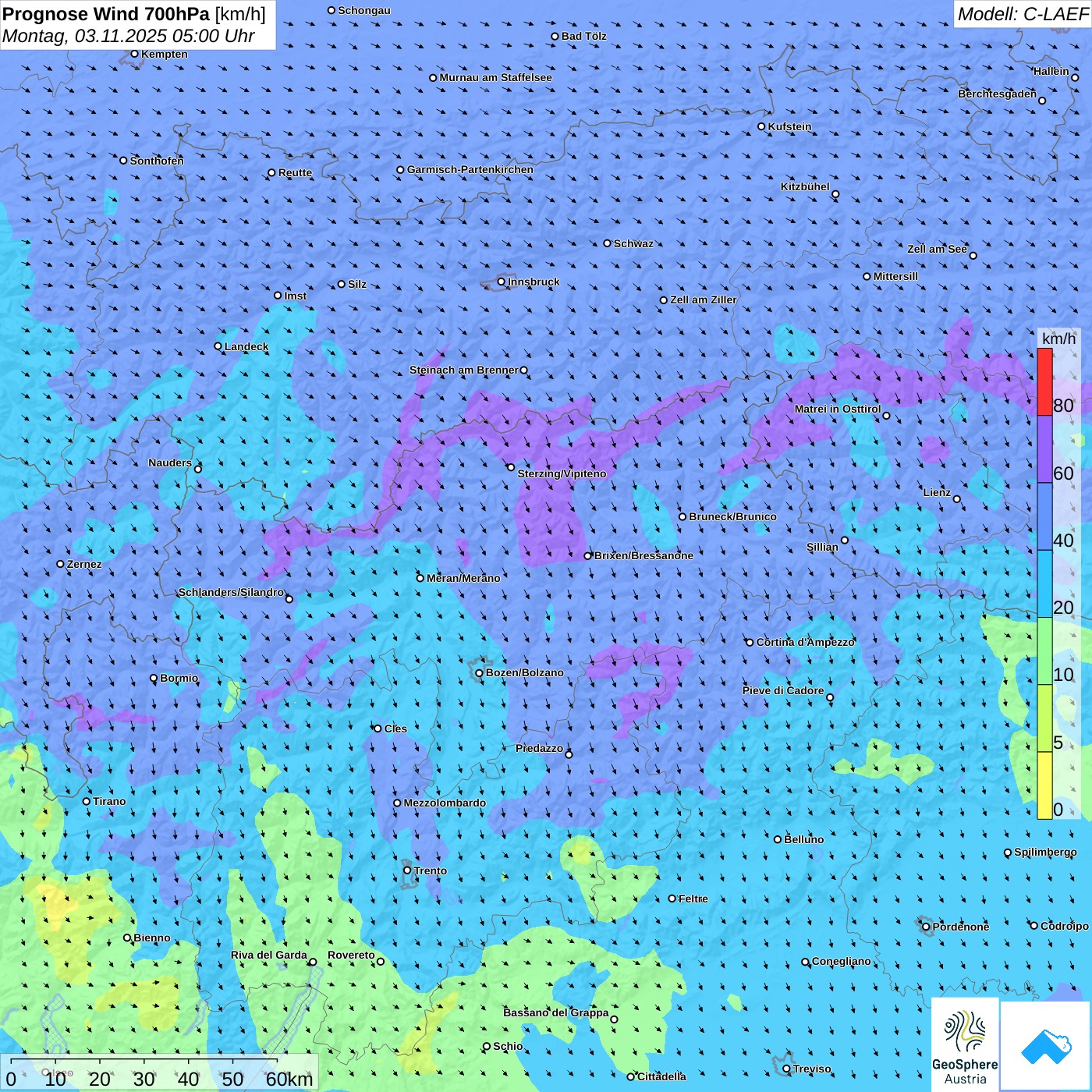This screenshot has width=1092, height=1092.
Task: Select the Pieve di Cadore label
Action: pyautogui.click(x=783, y=690)
